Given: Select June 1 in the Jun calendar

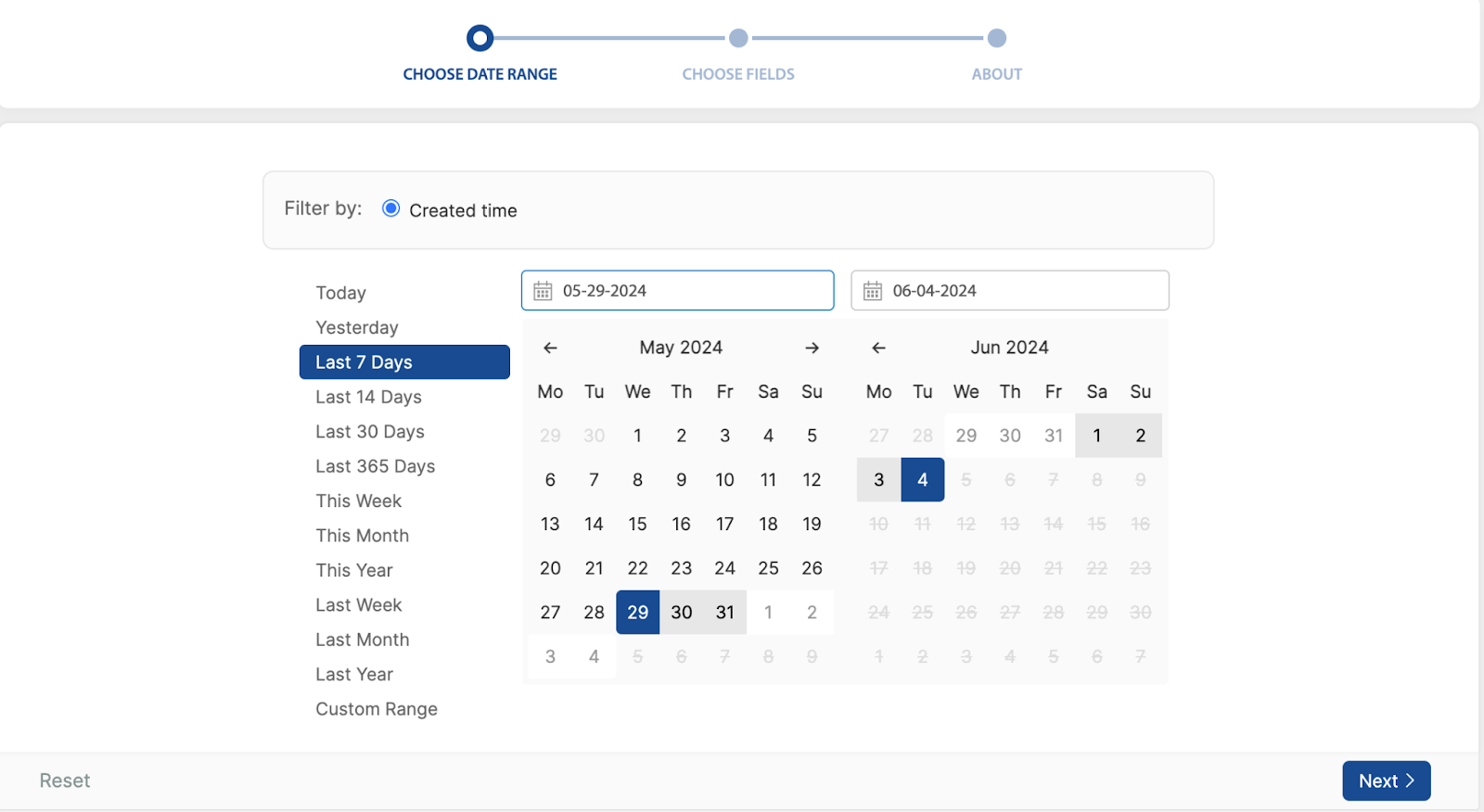Looking at the screenshot, I should (1097, 436).
